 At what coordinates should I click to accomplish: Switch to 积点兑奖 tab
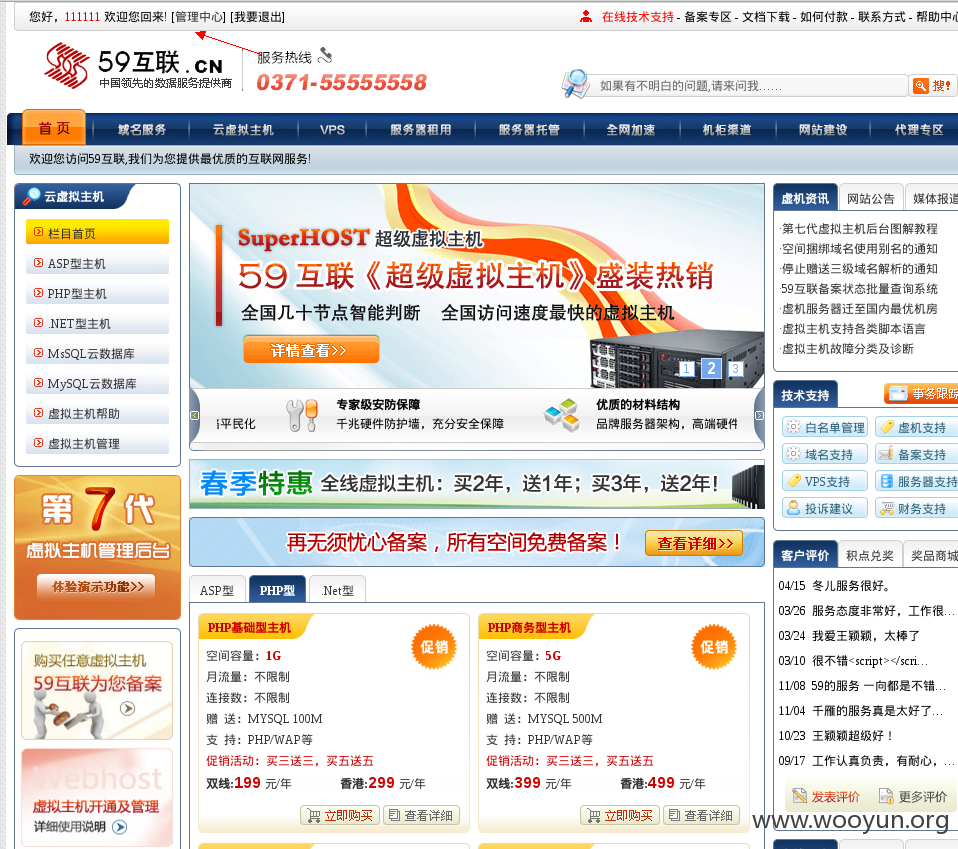[x=869, y=555]
